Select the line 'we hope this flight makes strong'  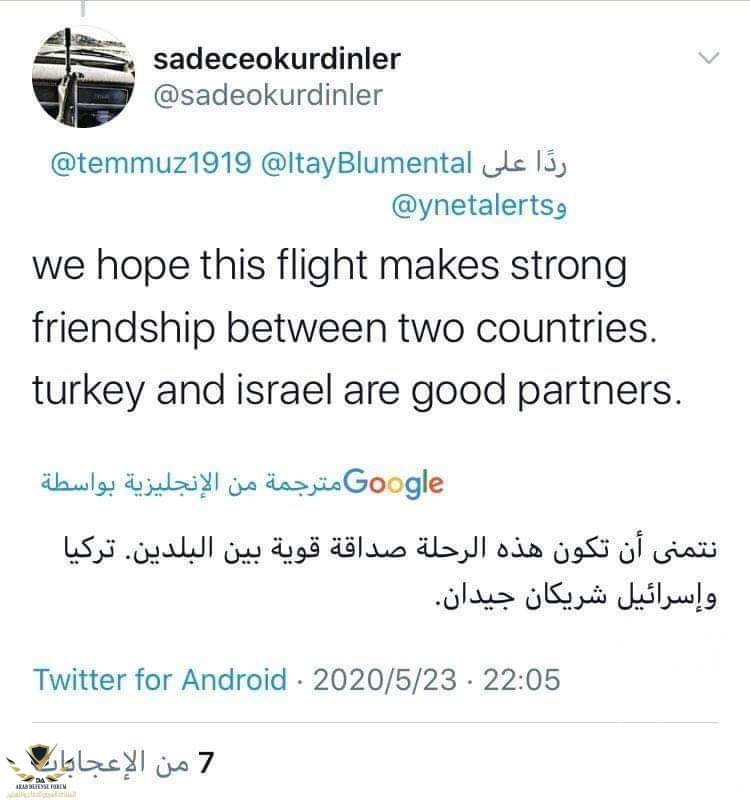327,268
